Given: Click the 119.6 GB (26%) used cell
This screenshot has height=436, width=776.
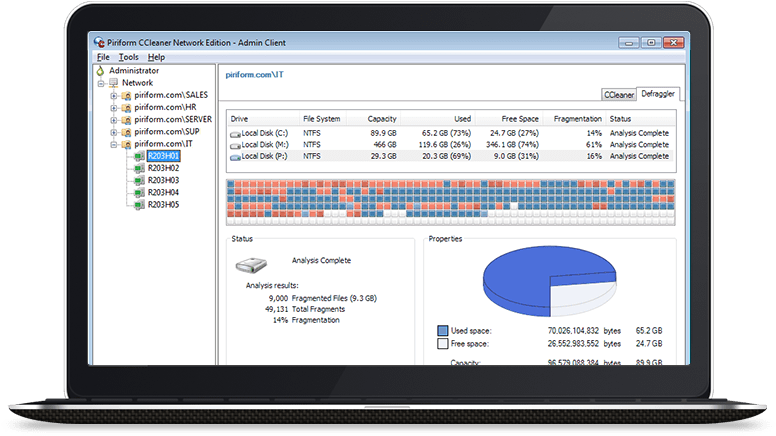Looking at the screenshot, I should coord(444,145).
